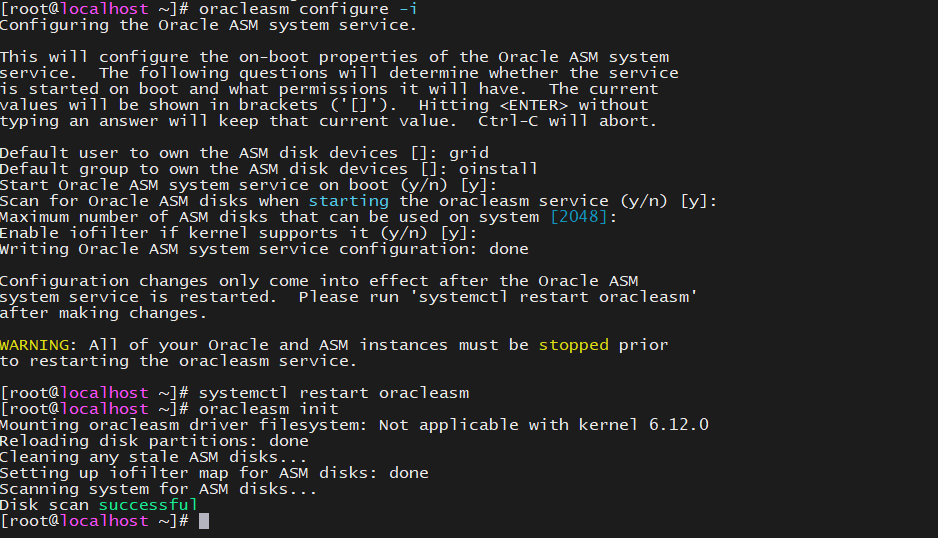
Task: Click the "oracleasm init" command text
Action: (268, 409)
